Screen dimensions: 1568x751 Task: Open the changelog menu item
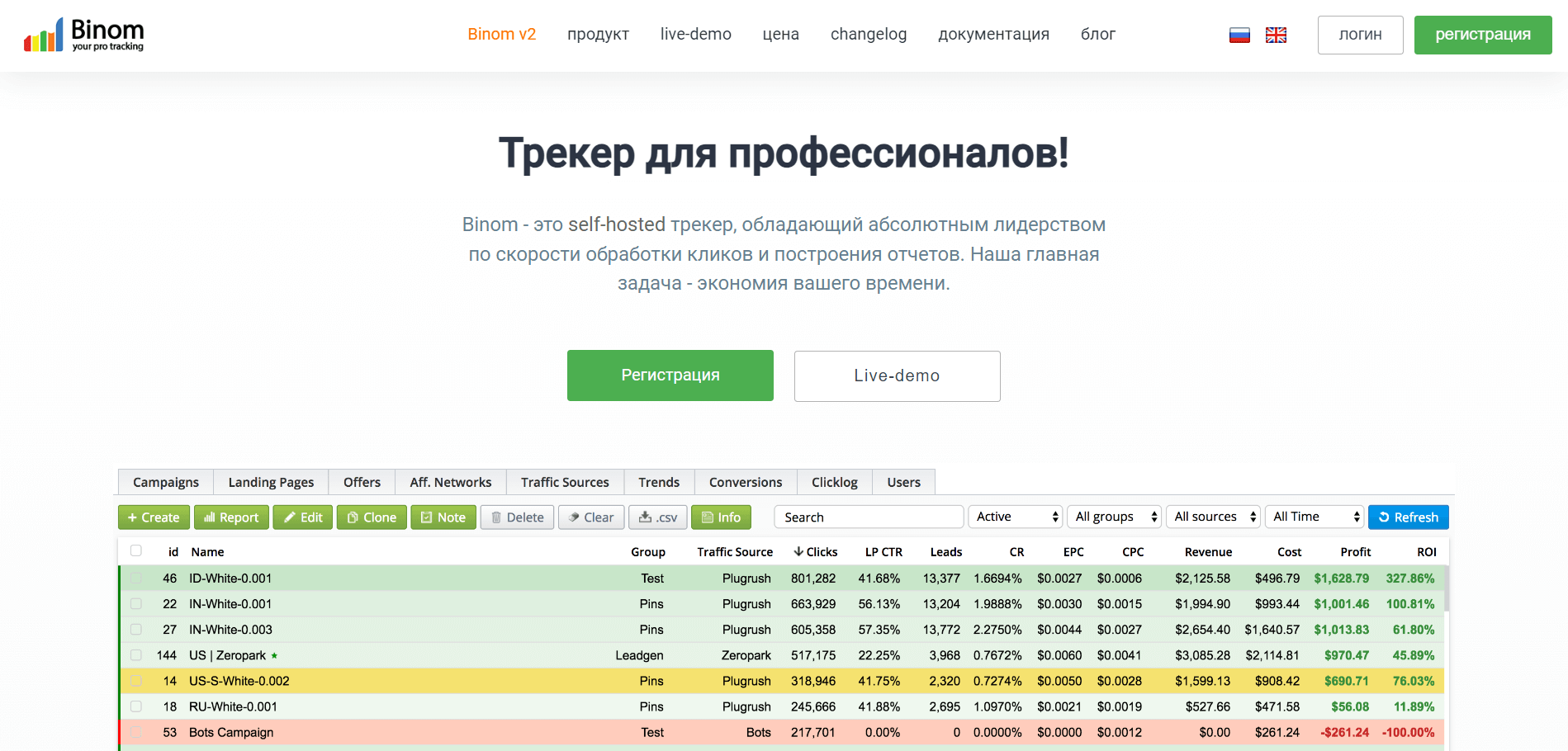(x=868, y=34)
